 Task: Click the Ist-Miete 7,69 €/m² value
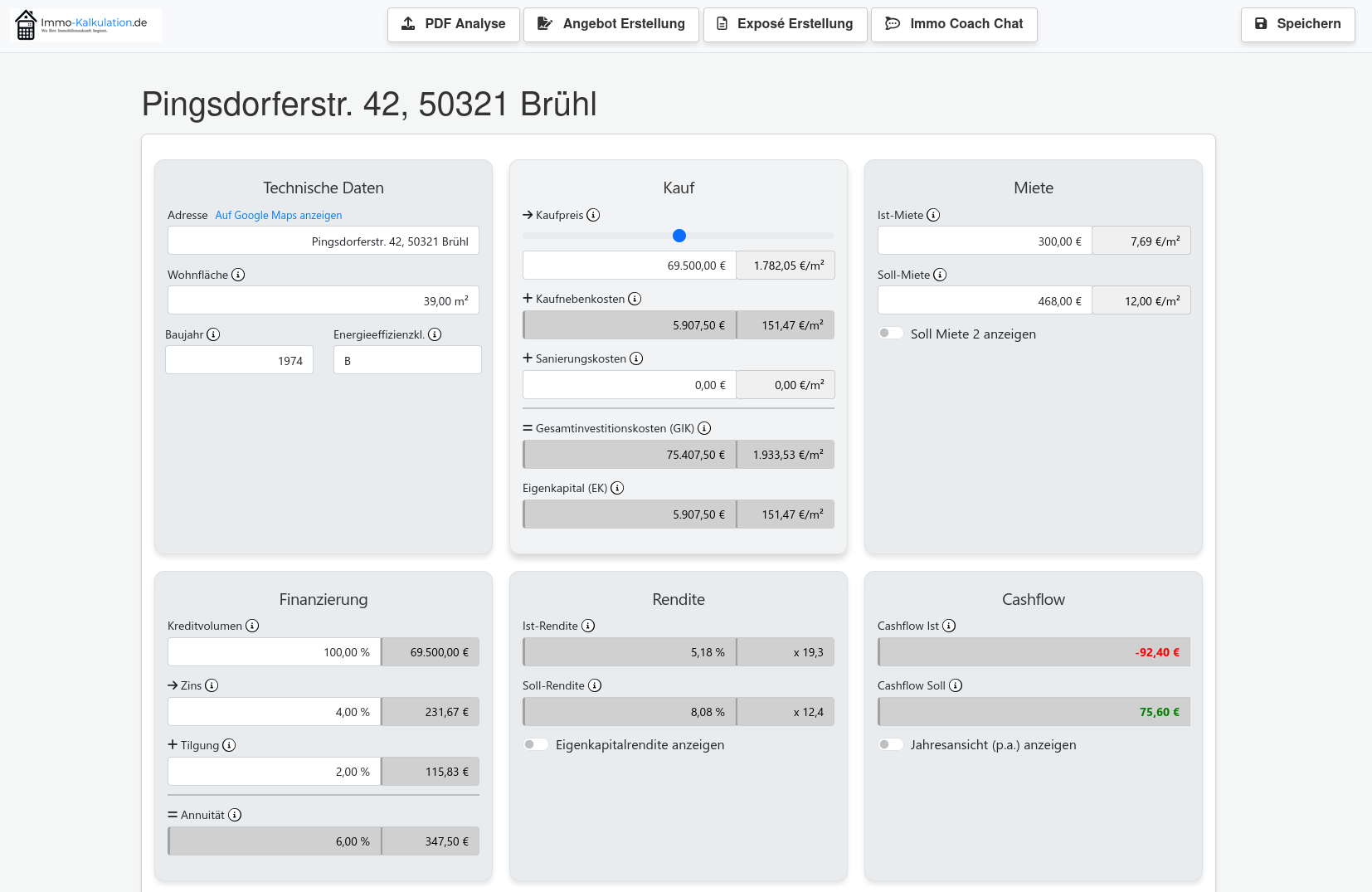pos(1141,241)
